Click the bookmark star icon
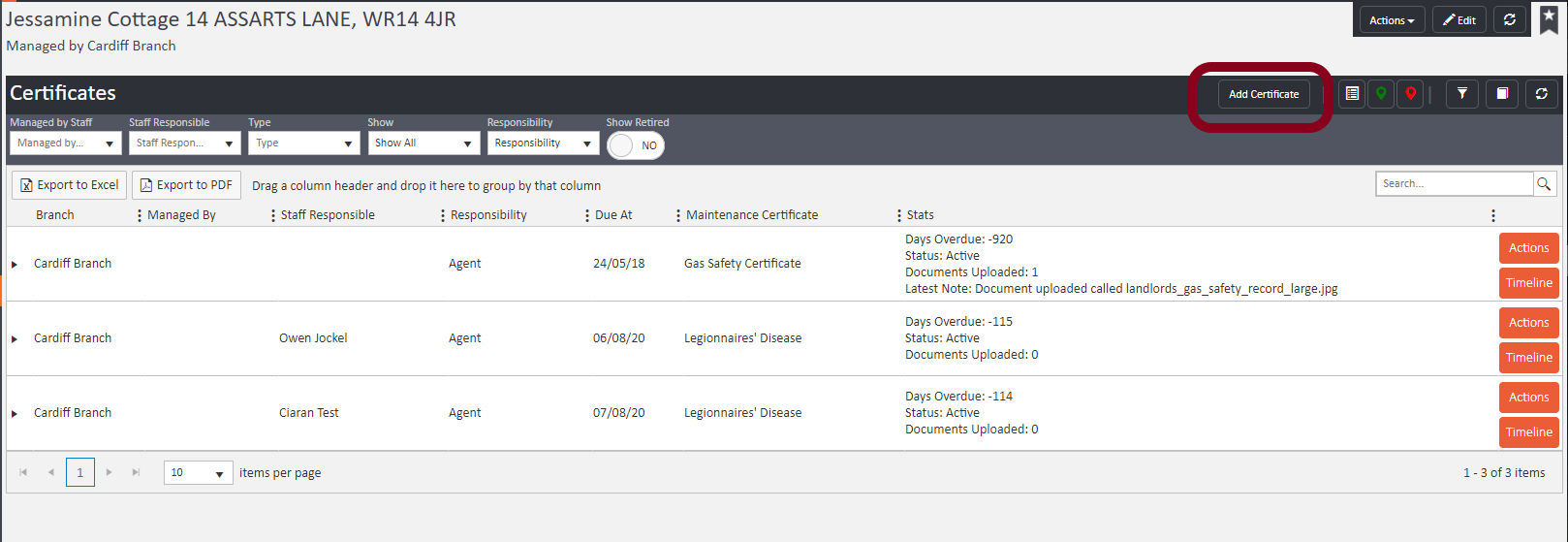Viewport: 1568px width, 542px height. point(1549,20)
